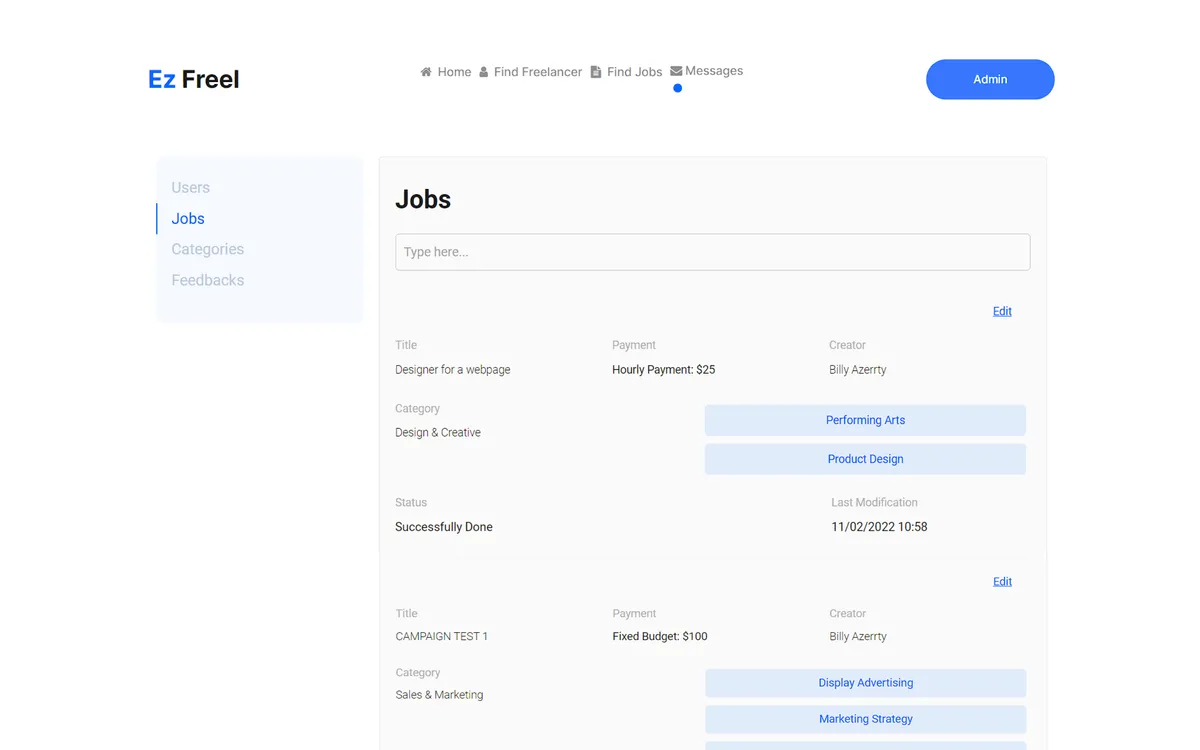The height and width of the screenshot is (750, 1200).
Task: Click the Jobs page heading
Action: [423, 199]
